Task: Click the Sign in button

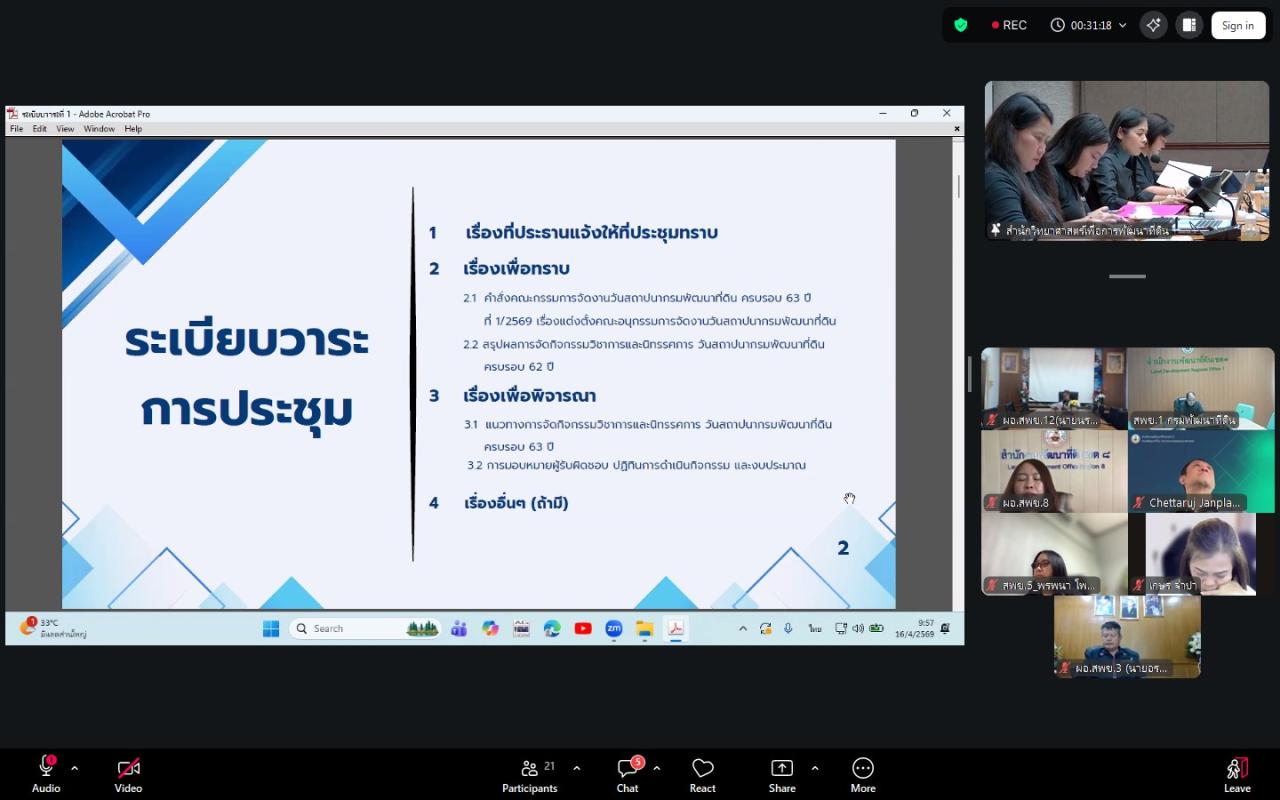Action: click(1237, 25)
